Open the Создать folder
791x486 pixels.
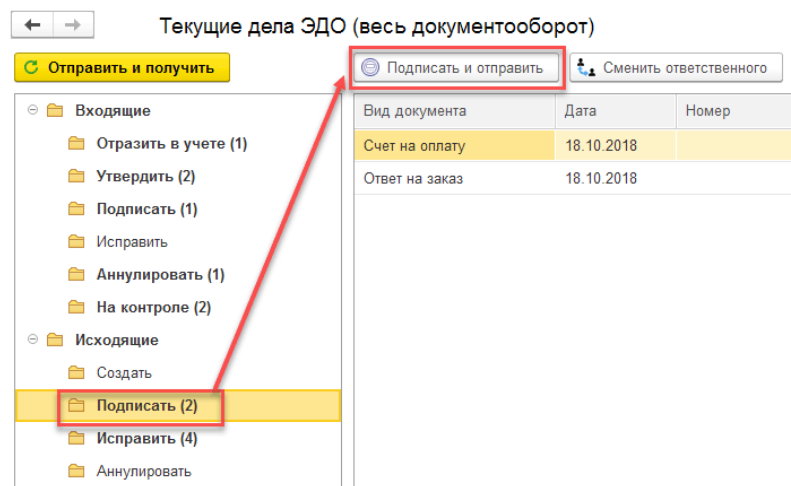pos(124,373)
